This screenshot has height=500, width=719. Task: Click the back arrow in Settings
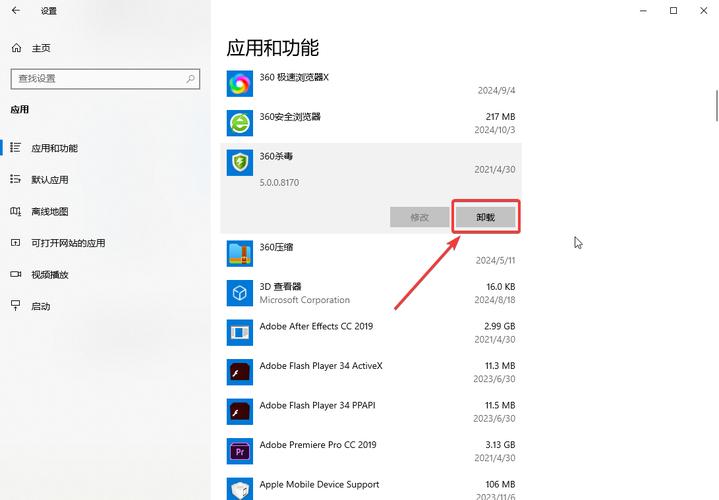[16, 10]
